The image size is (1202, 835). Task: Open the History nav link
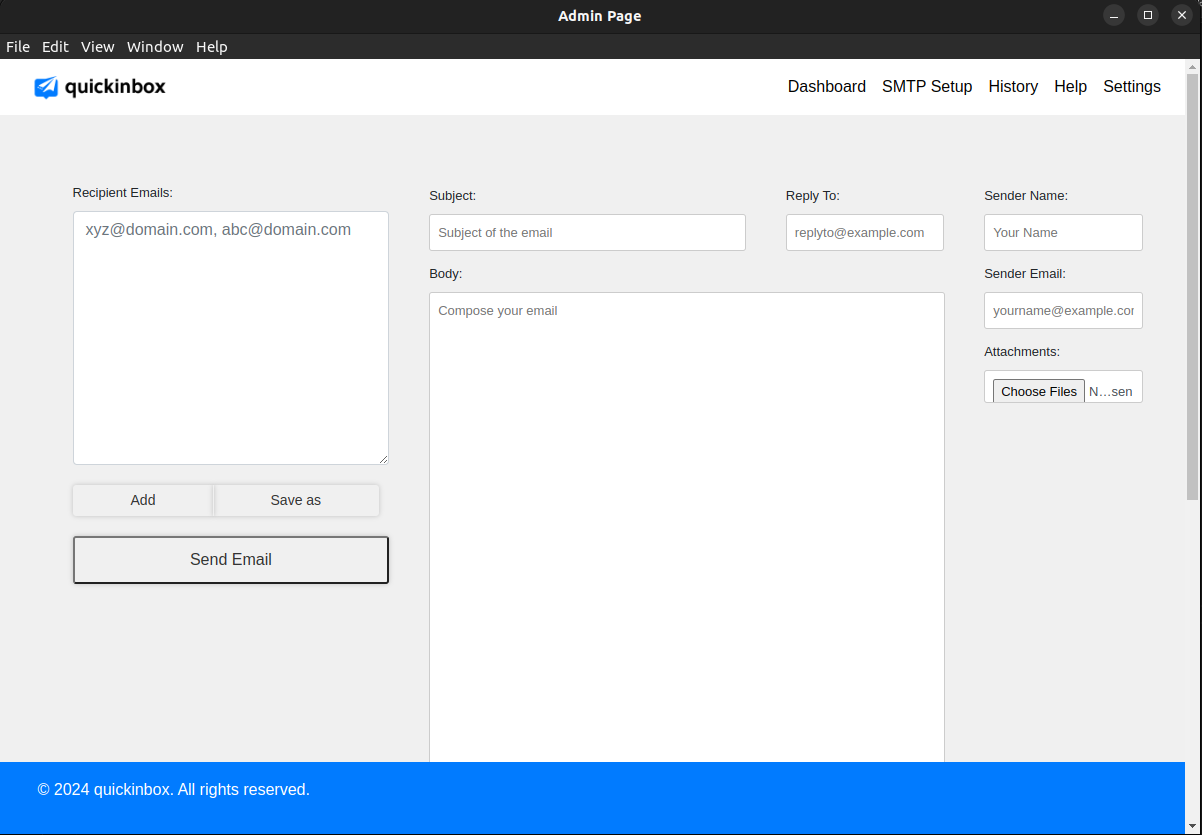tap(1012, 87)
